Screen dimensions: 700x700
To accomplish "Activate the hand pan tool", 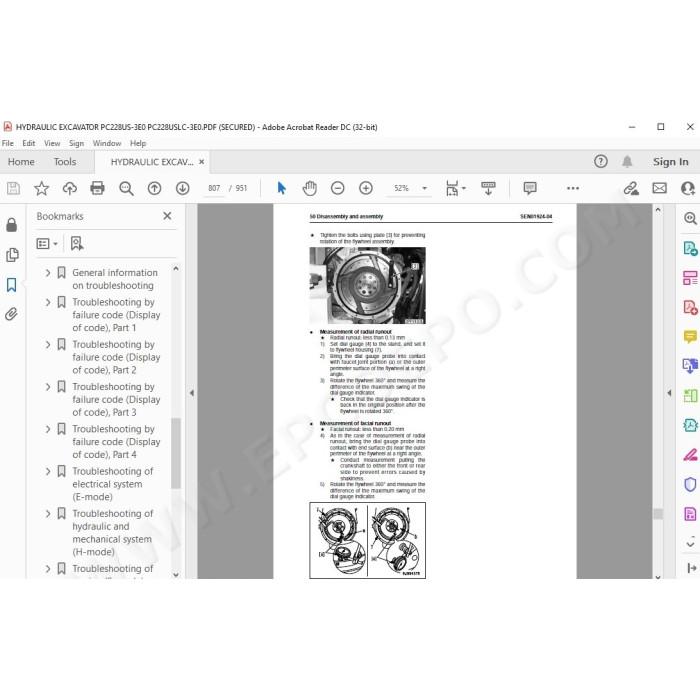I will click(x=309, y=188).
